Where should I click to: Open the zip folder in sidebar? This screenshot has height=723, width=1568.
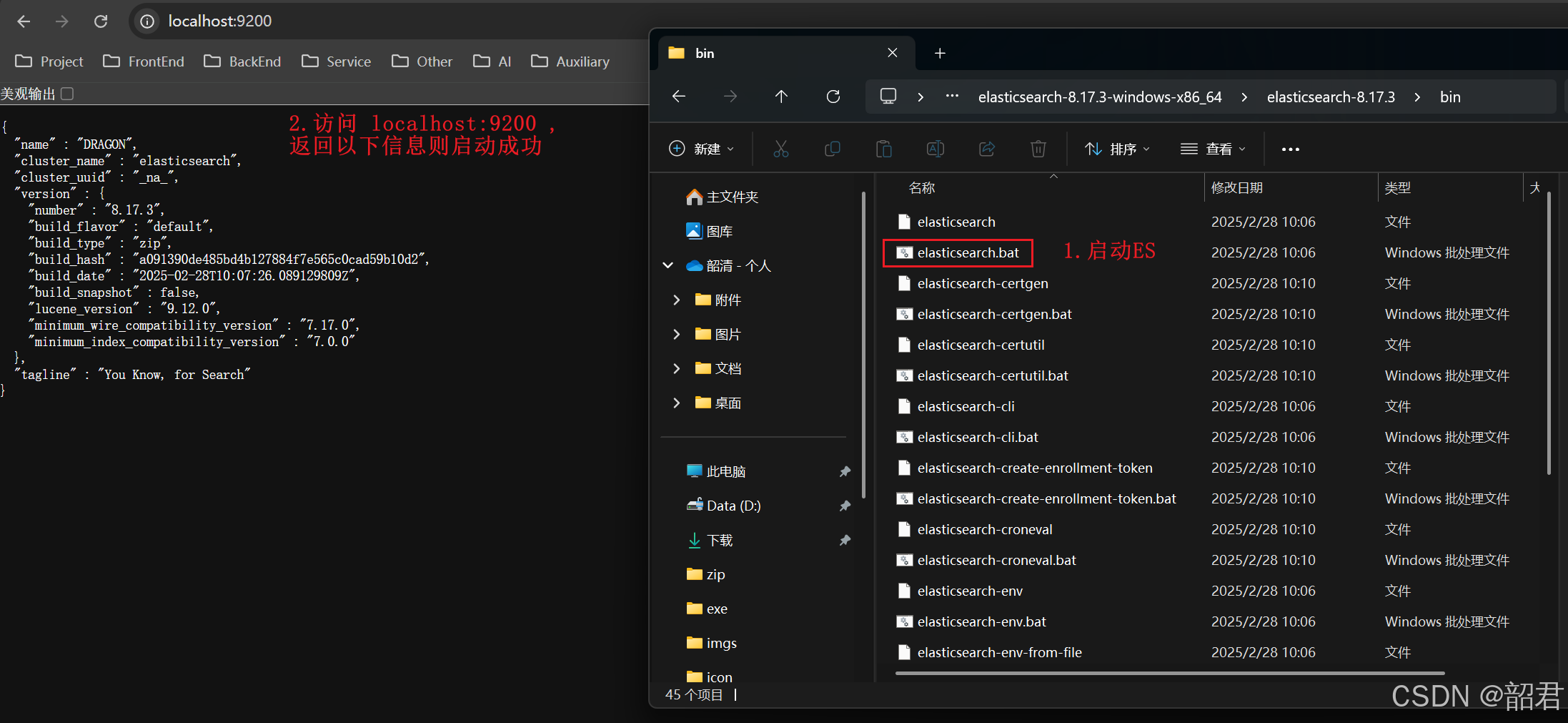pyautogui.click(x=705, y=574)
